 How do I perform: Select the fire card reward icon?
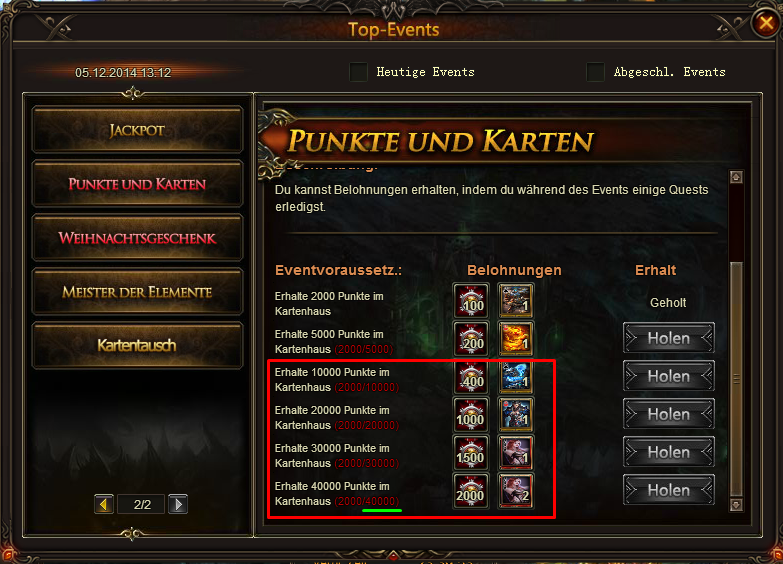coord(515,339)
